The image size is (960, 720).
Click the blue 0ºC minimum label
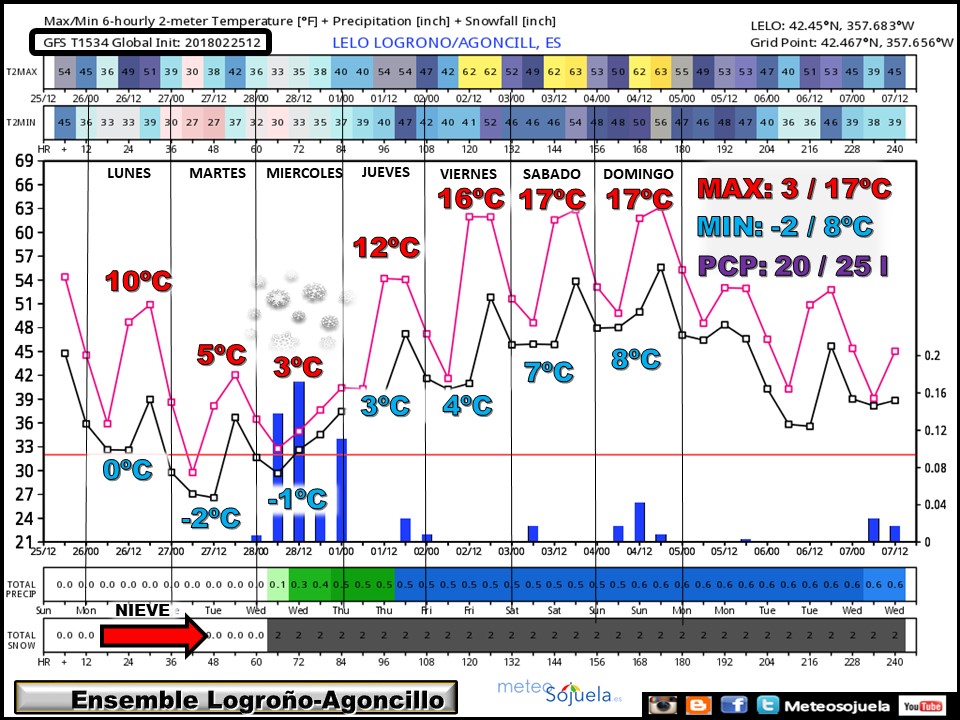(127, 470)
